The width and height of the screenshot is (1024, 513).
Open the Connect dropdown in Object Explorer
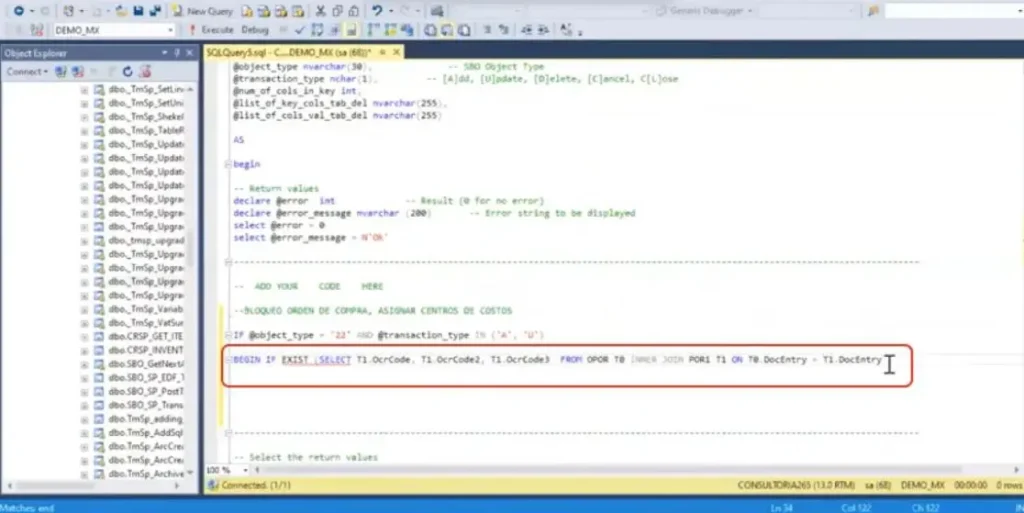coord(27,71)
